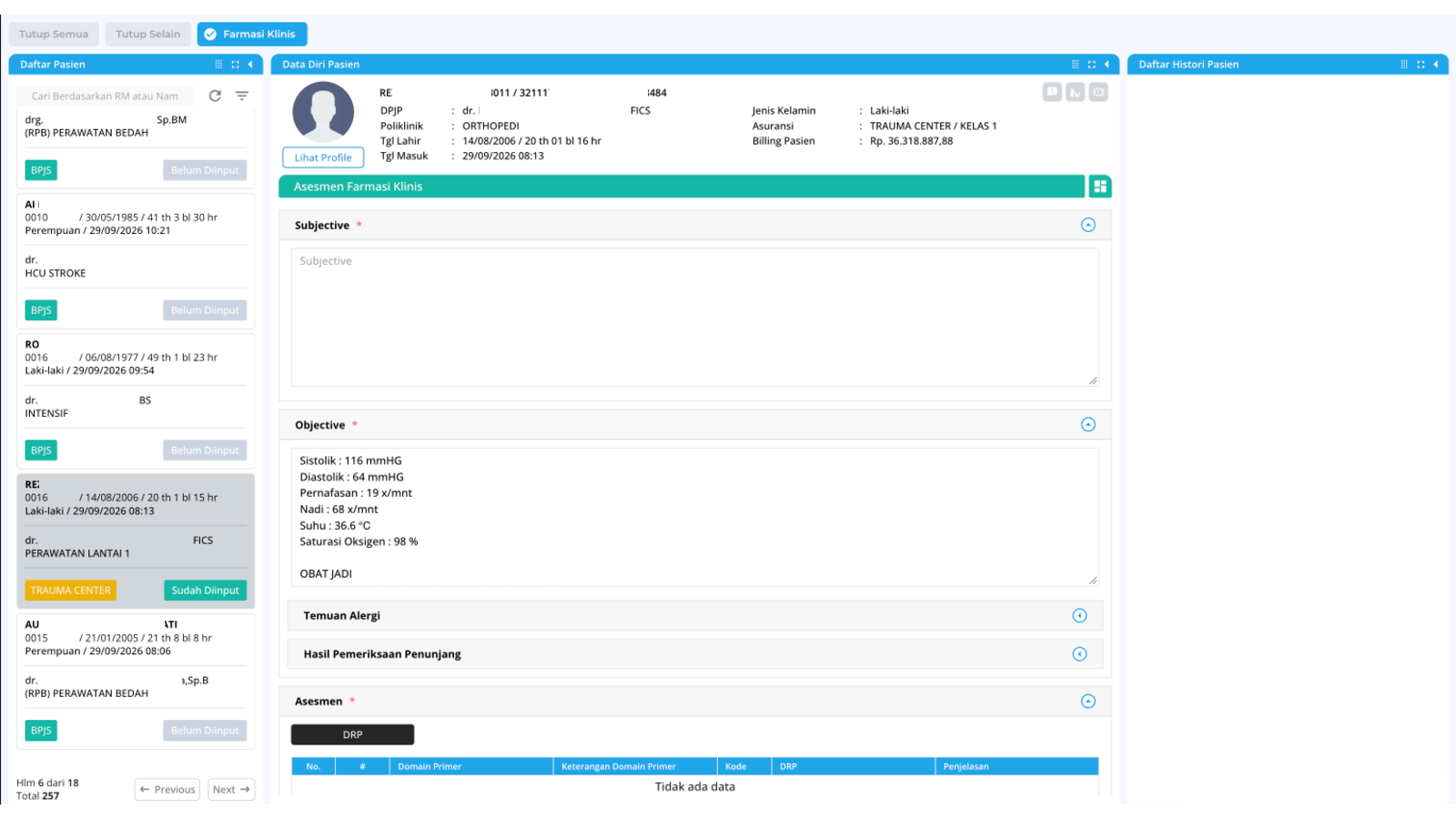
Task: Click the Domain Primer column header
Action: coord(471,766)
